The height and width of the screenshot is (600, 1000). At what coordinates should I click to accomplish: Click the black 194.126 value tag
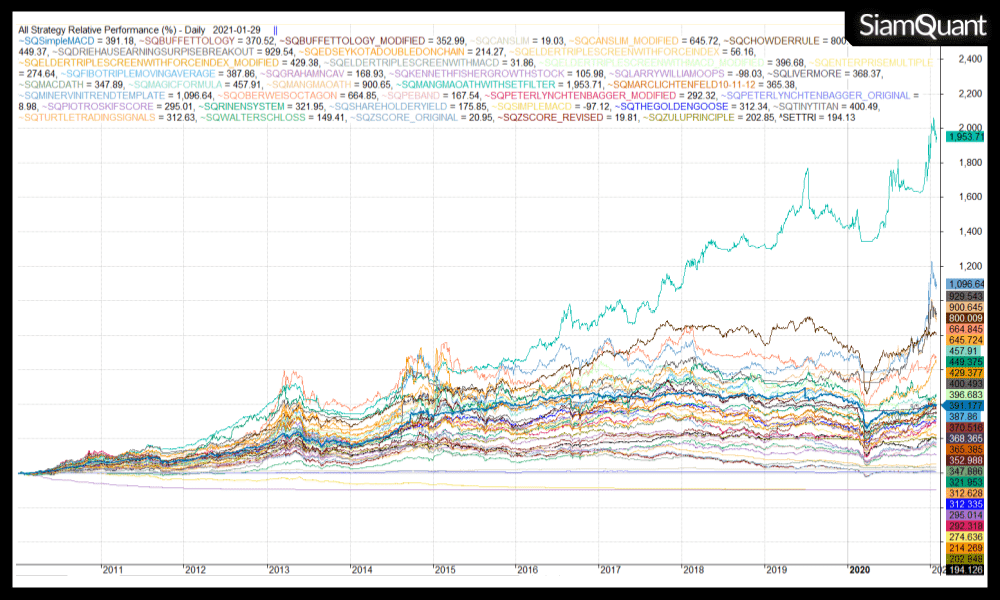coord(966,569)
